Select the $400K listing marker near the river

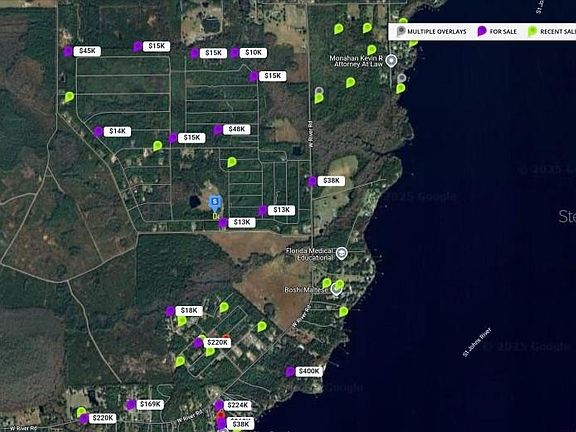[289, 372]
